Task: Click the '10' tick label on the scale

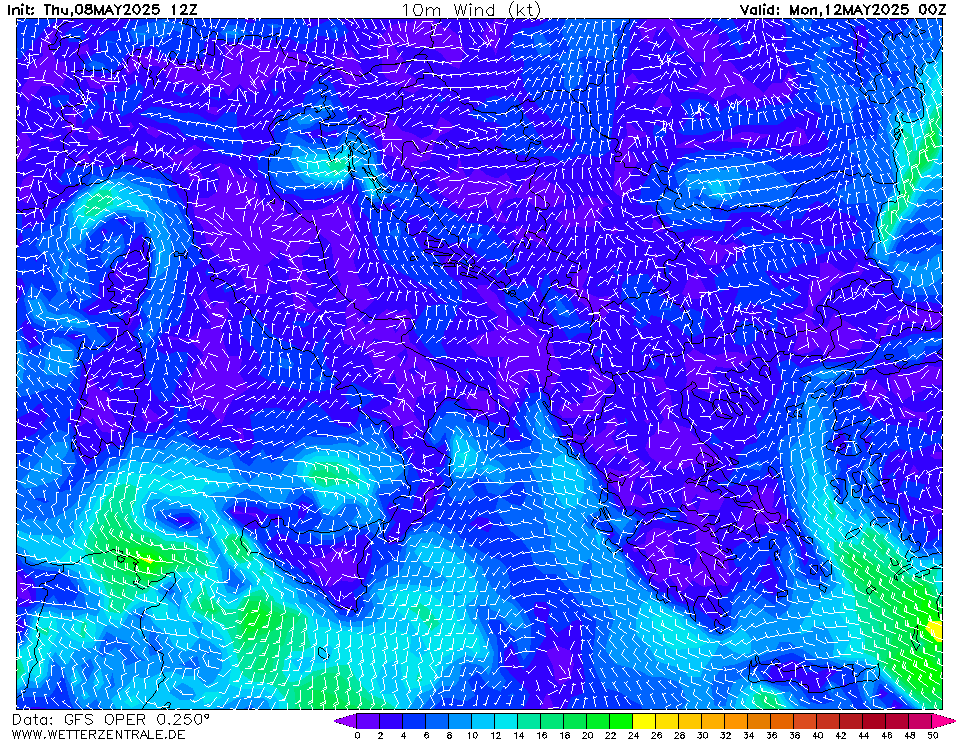Action: click(x=472, y=735)
